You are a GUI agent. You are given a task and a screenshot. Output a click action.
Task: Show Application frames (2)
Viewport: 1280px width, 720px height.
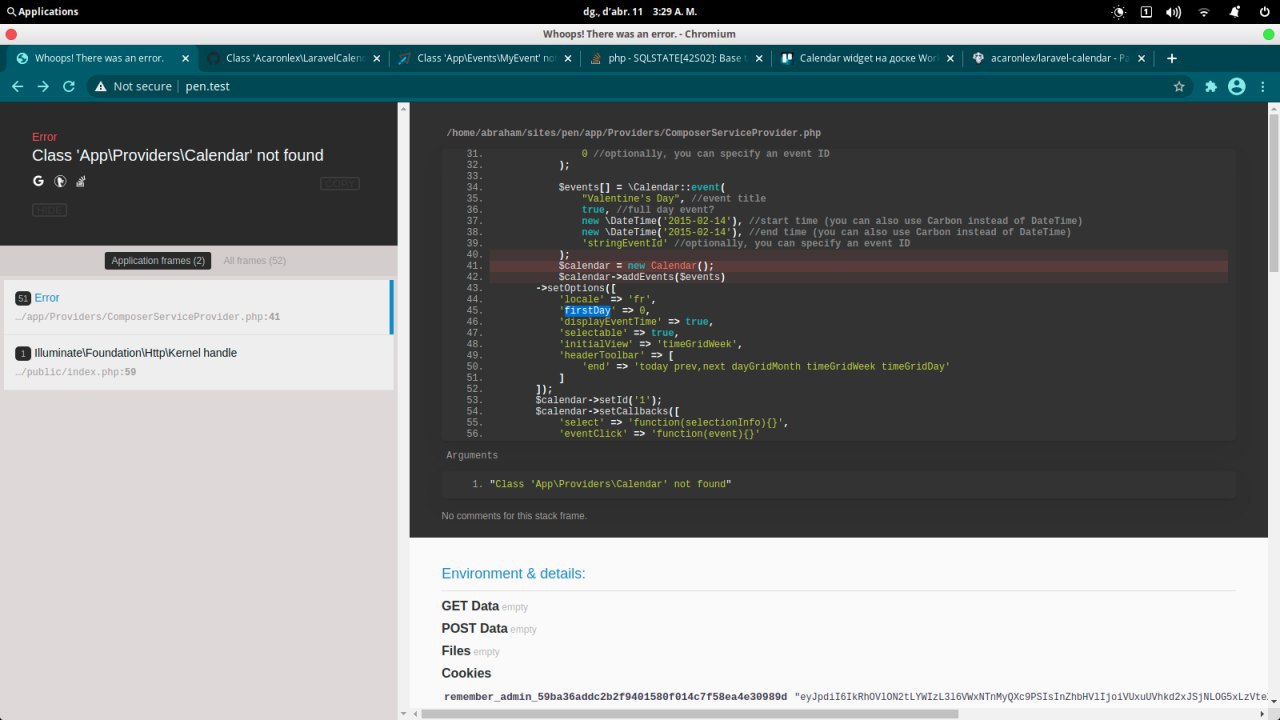point(158,261)
